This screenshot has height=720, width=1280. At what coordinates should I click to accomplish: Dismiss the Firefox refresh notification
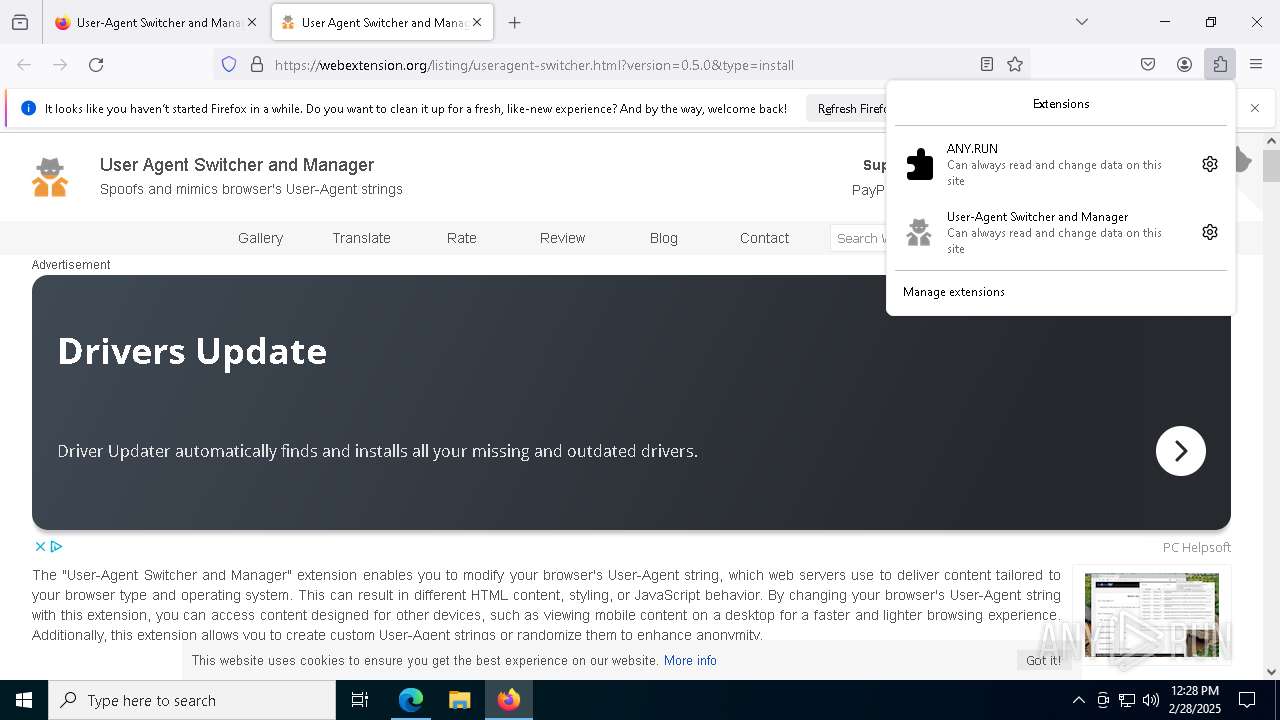(x=1255, y=108)
